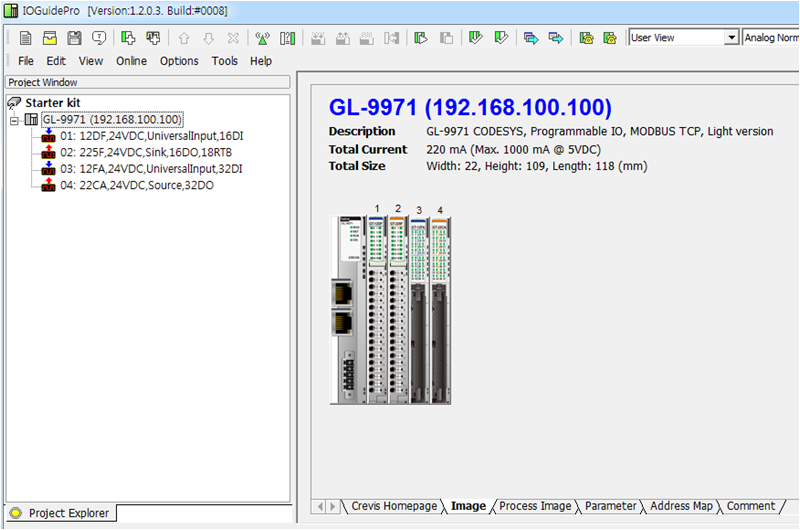
Task: Open the Online menu
Action: click(132, 61)
